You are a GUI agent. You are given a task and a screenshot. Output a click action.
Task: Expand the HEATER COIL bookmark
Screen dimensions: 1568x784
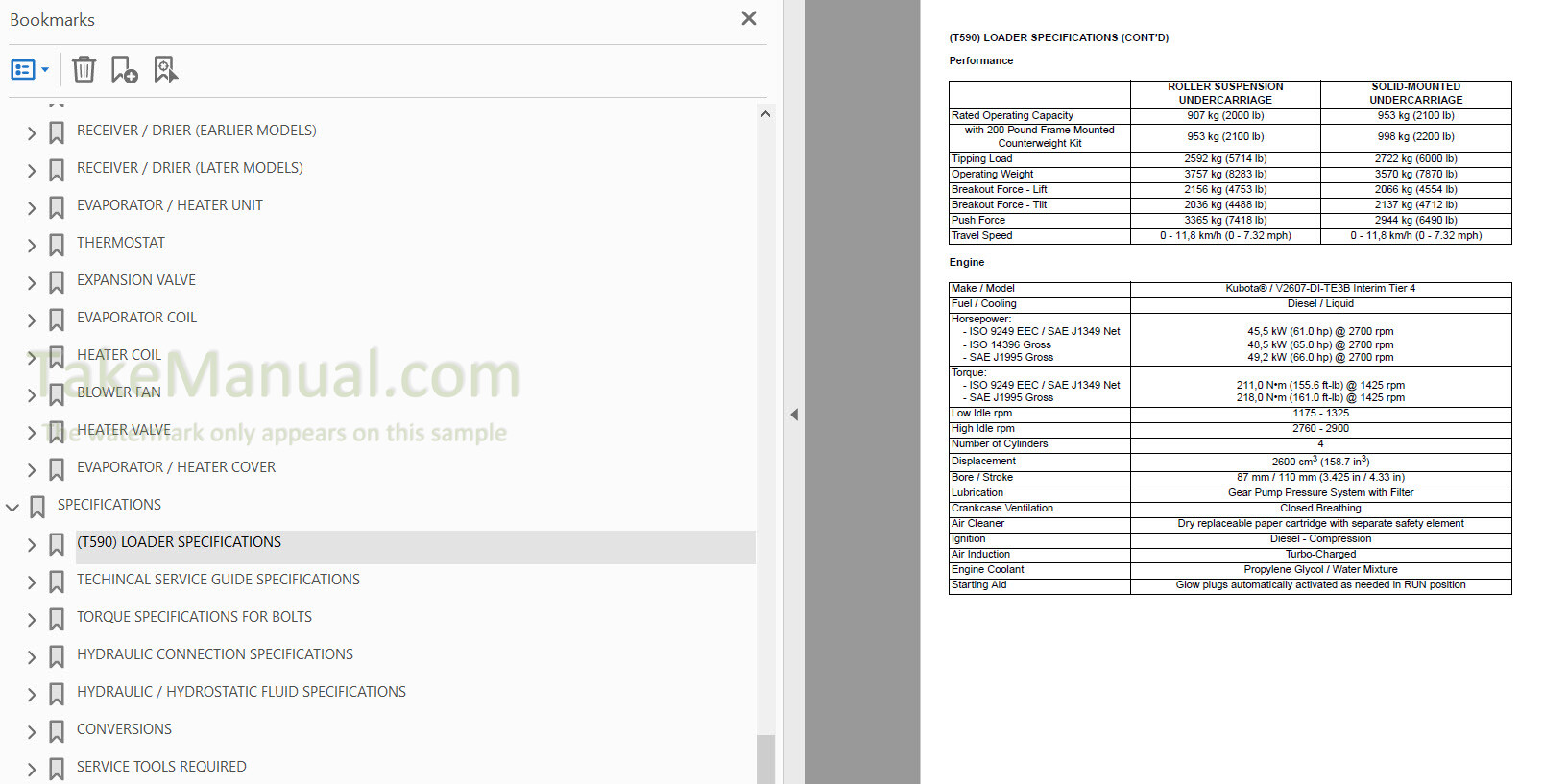pos(32,358)
